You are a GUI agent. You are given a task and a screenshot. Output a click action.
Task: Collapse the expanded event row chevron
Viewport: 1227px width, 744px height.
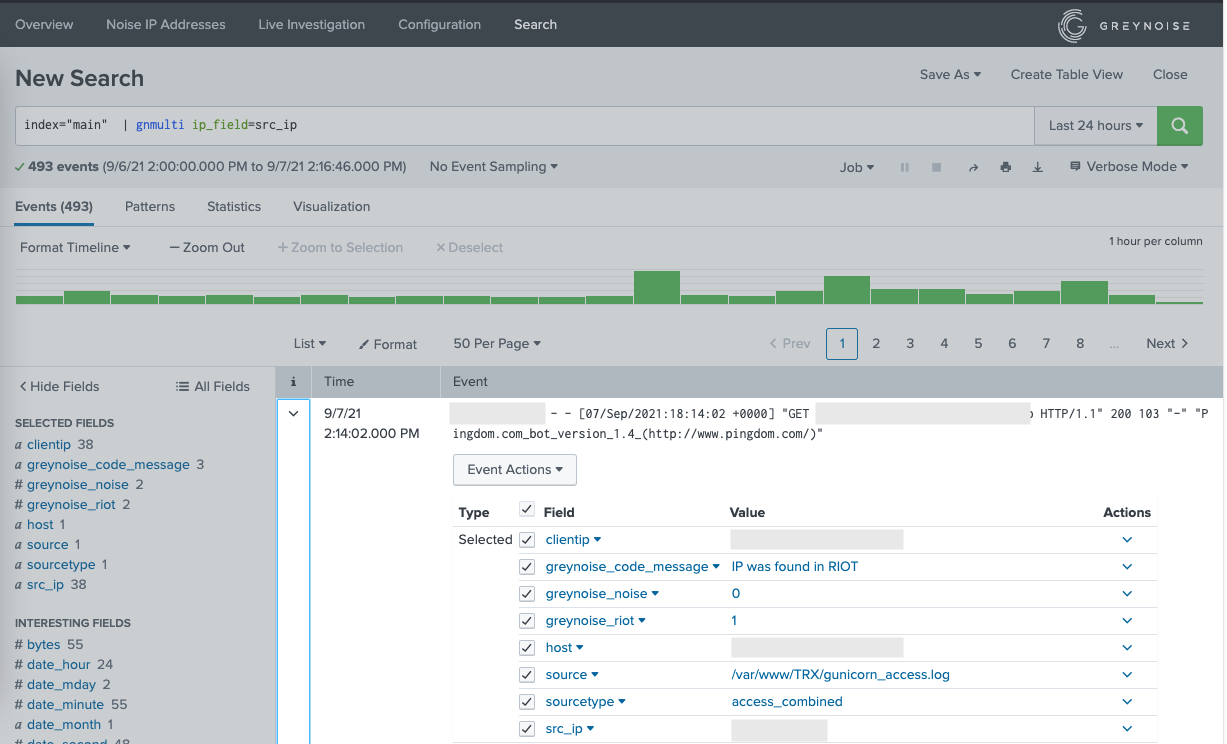(293, 413)
